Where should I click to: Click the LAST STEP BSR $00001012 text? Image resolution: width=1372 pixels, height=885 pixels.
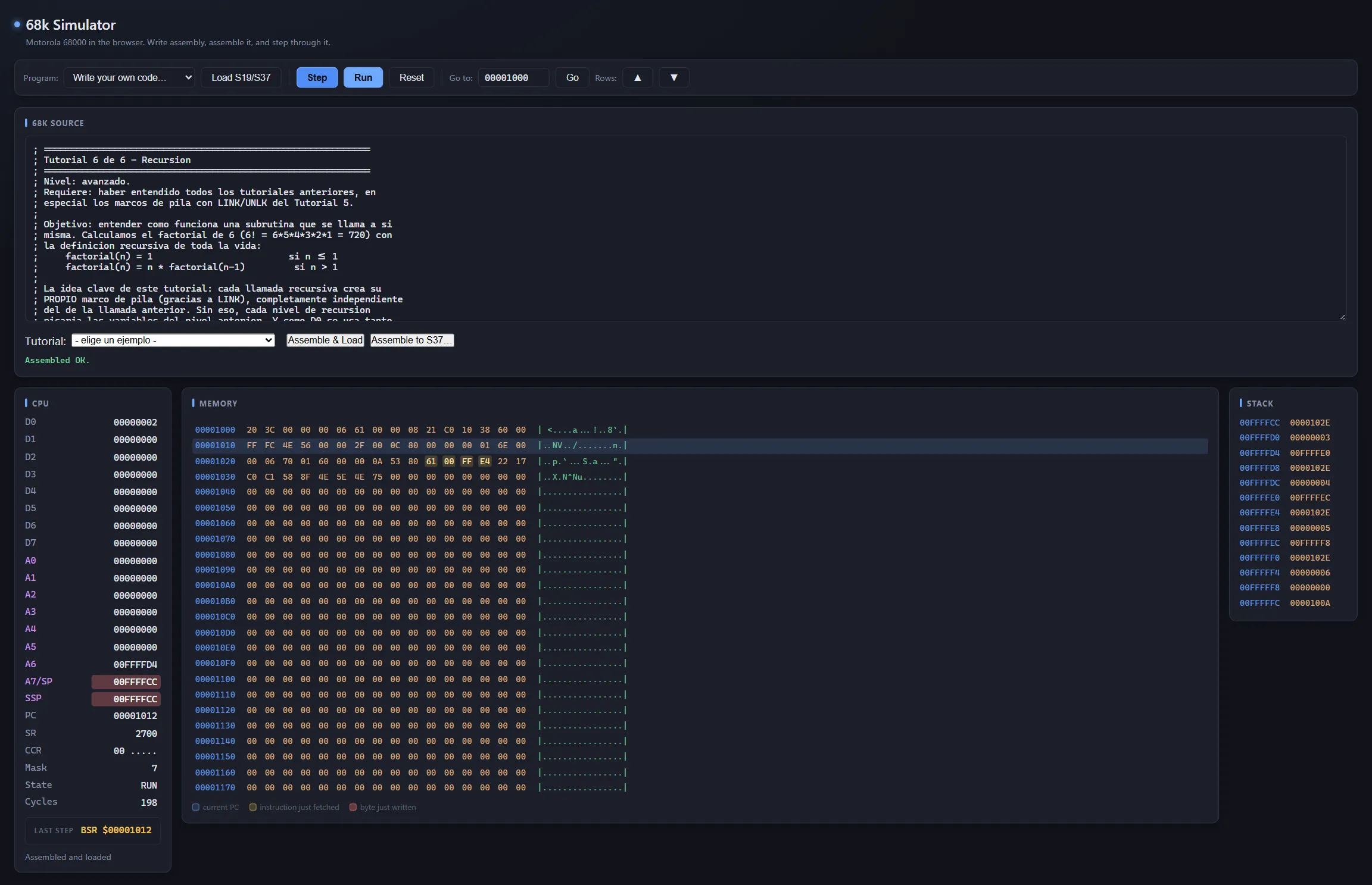click(x=116, y=830)
